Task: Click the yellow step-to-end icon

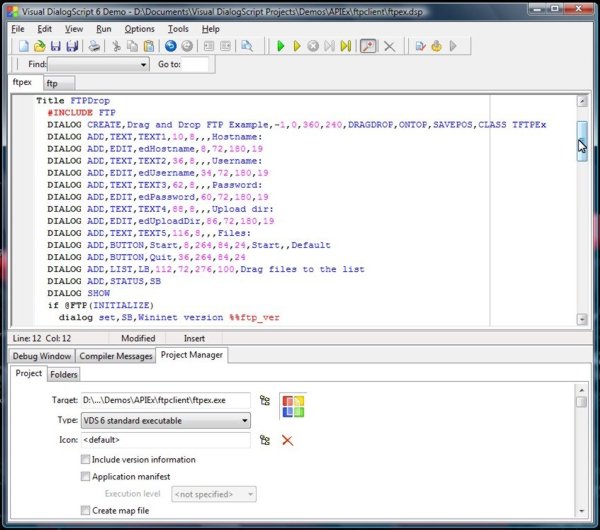Action: coord(346,46)
